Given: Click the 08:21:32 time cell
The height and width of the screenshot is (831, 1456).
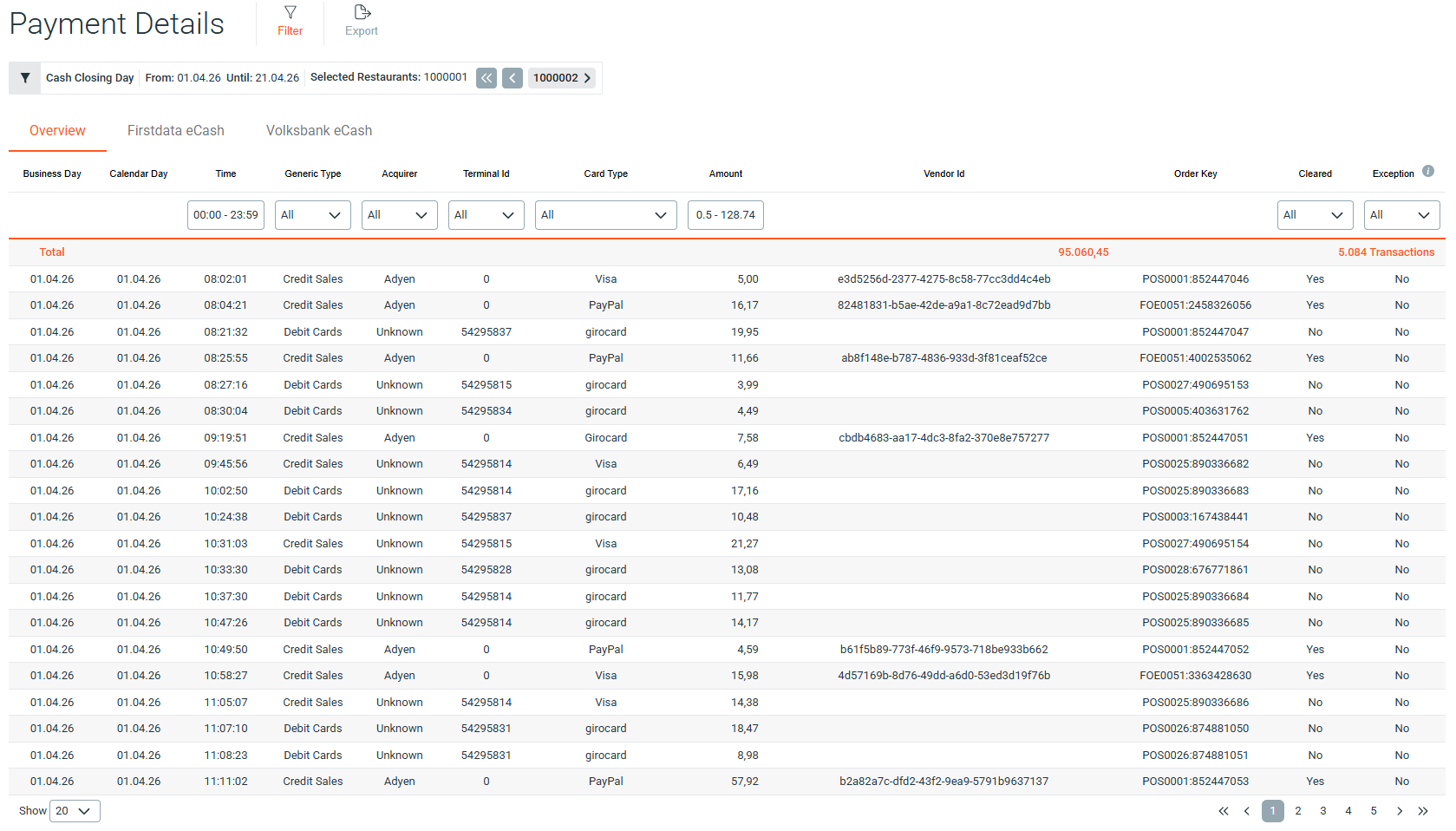Looking at the screenshot, I should 225,332.
